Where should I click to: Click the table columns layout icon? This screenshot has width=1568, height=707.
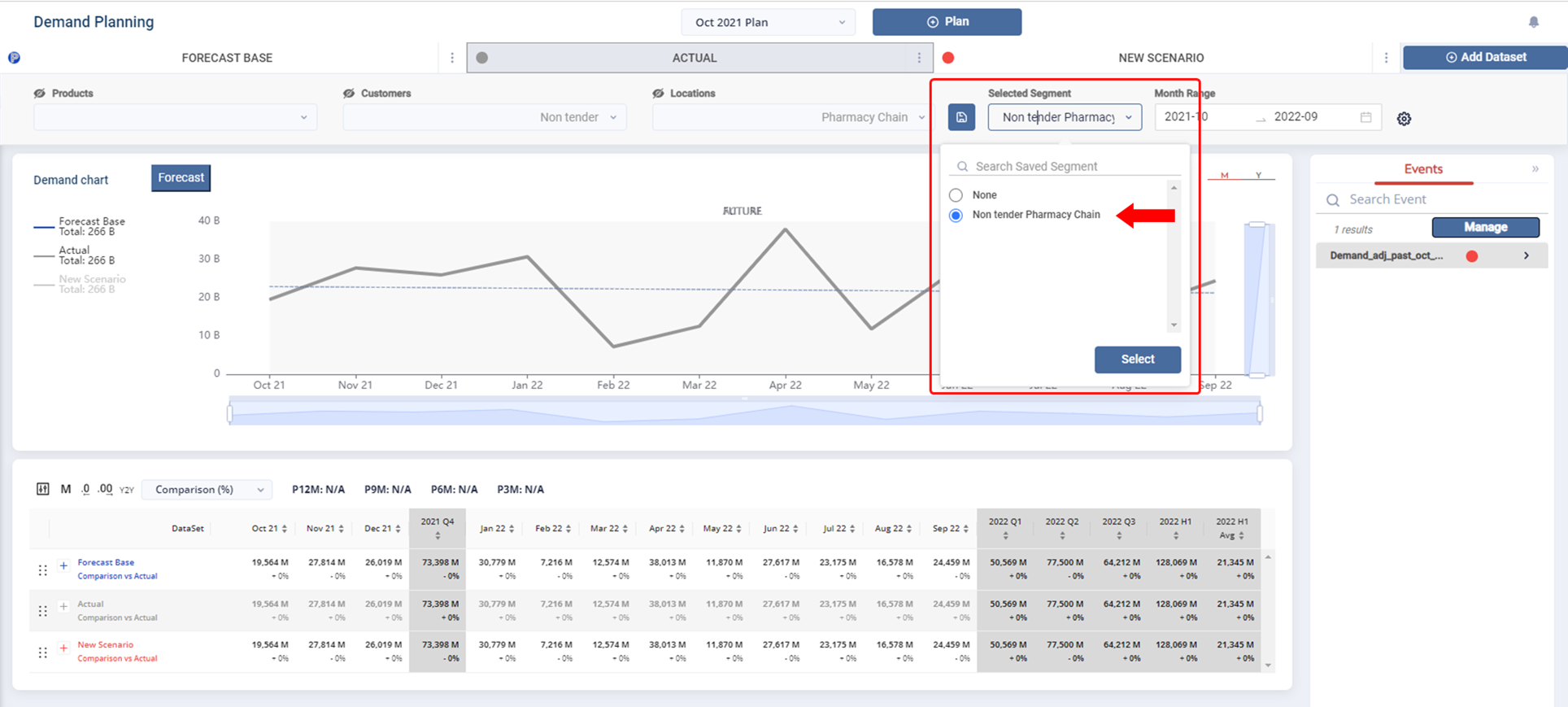click(42, 489)
